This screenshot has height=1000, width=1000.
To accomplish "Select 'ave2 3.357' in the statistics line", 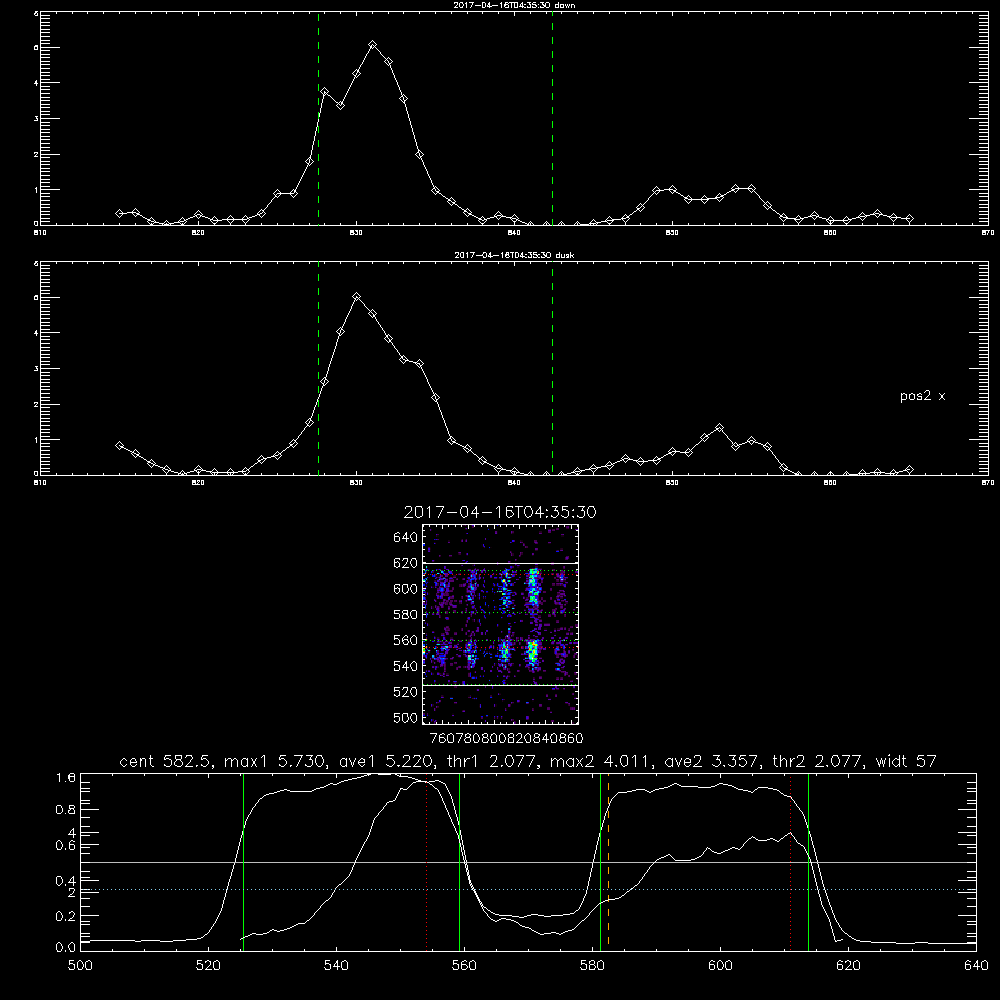I will point(713,761).
